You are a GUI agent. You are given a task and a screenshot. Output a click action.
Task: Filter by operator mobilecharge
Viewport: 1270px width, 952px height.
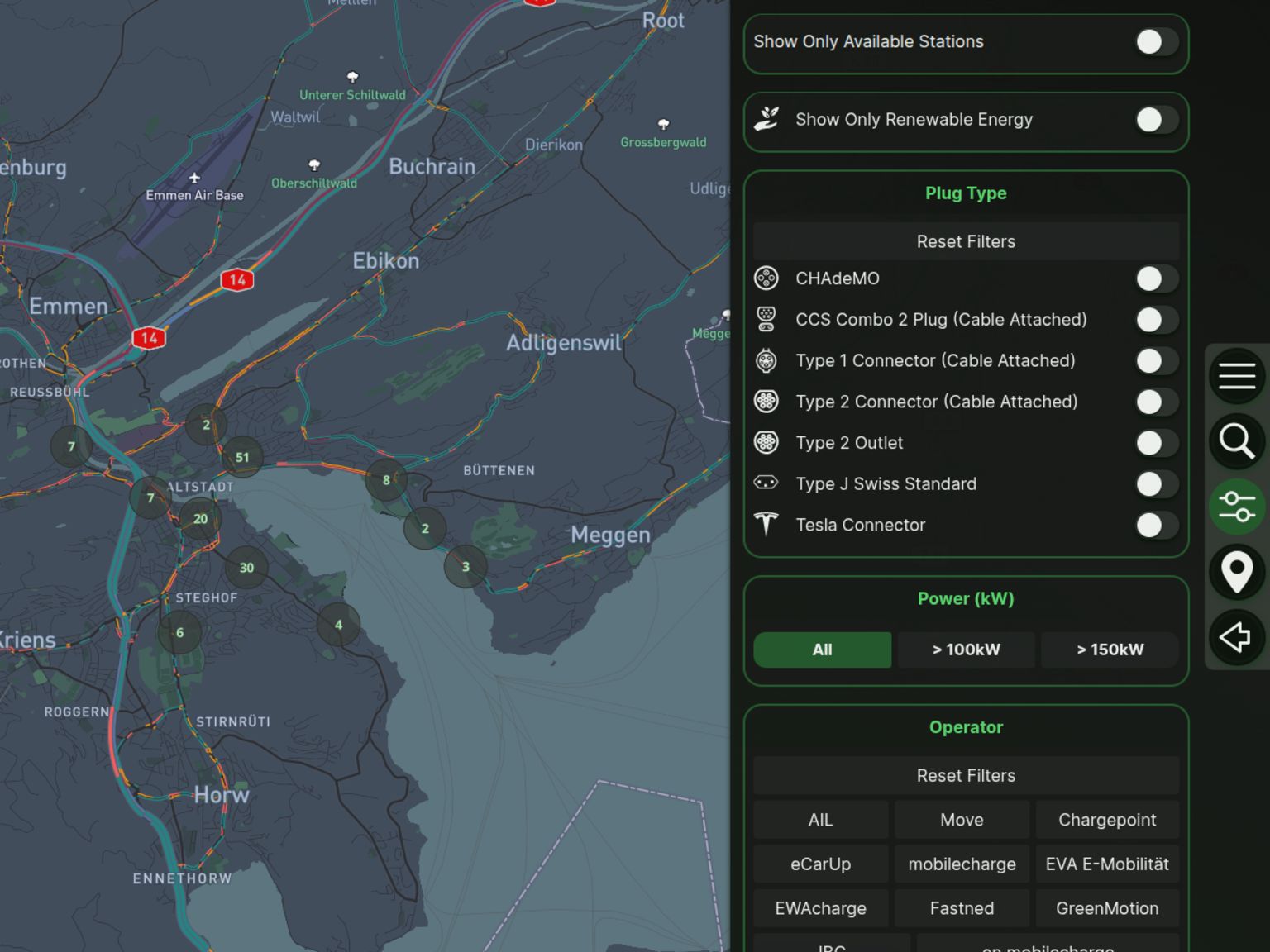(962, 864)
